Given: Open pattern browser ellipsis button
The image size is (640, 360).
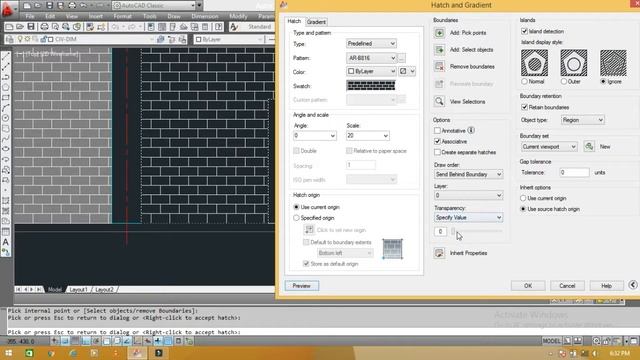Looking at the screenshot, I should [x=402, y=58].
